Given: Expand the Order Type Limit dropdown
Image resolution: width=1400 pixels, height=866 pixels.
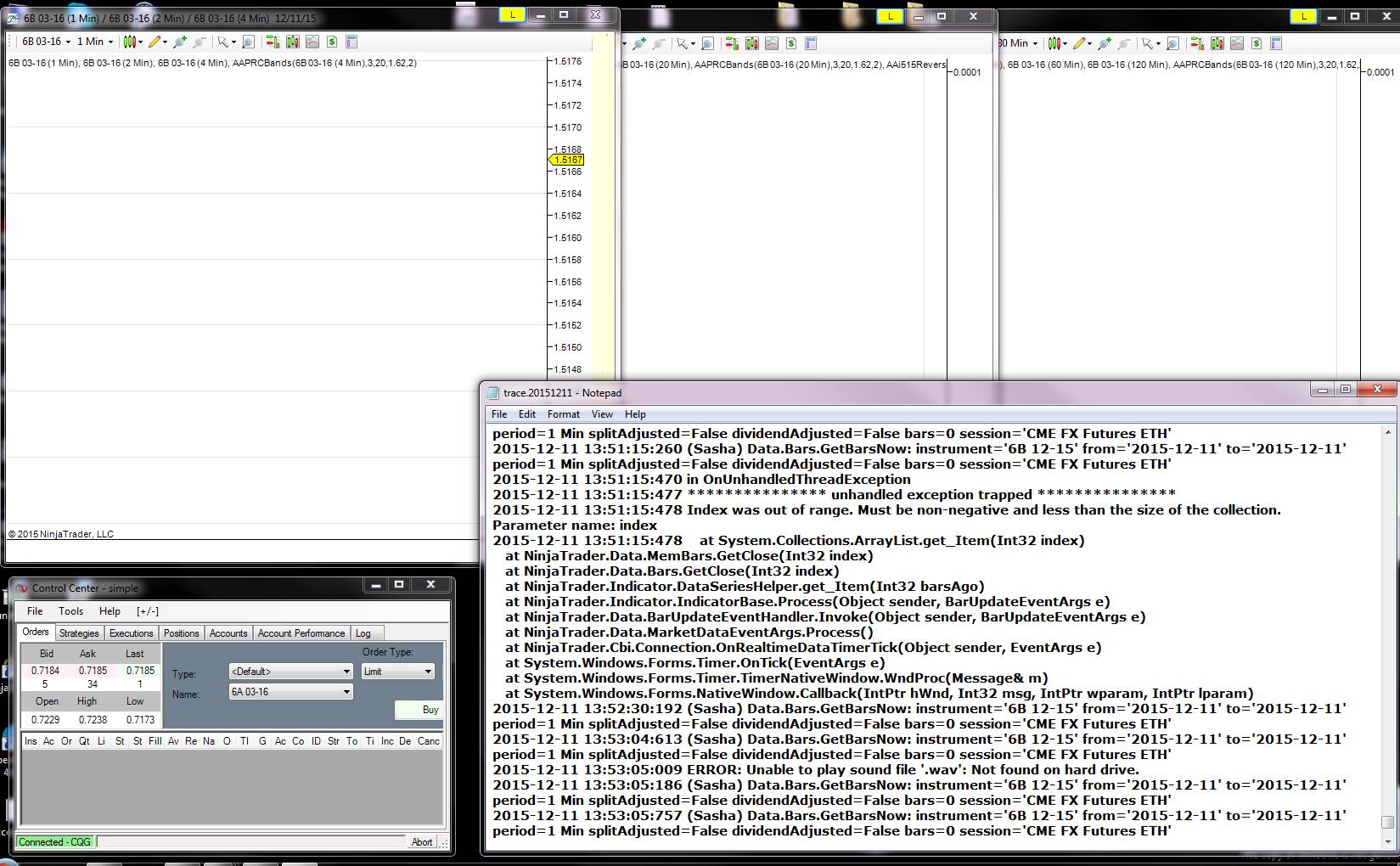Looking at the screenshot, I should (x=397, y=672).
